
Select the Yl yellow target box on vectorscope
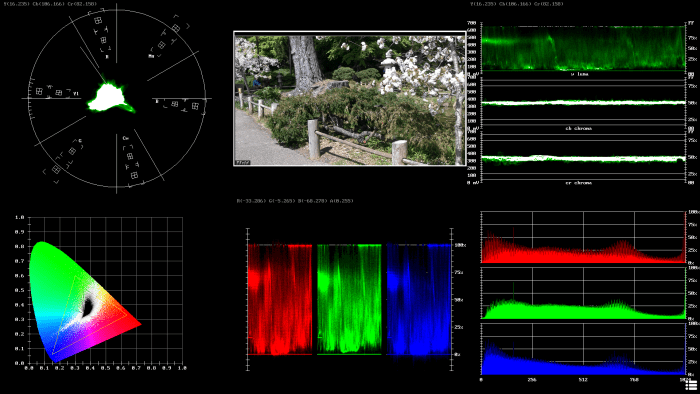point(58,93)
